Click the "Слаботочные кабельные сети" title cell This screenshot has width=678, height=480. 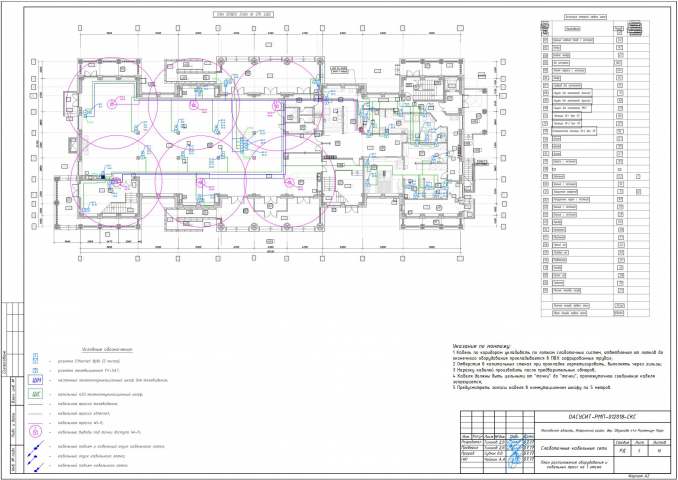point(573,448)
